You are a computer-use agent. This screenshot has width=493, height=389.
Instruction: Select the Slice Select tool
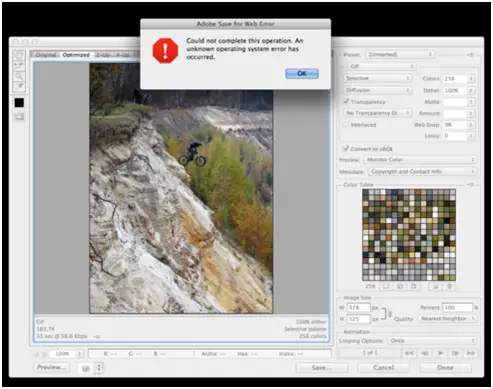pyautogui.click(x=19, y=66)
